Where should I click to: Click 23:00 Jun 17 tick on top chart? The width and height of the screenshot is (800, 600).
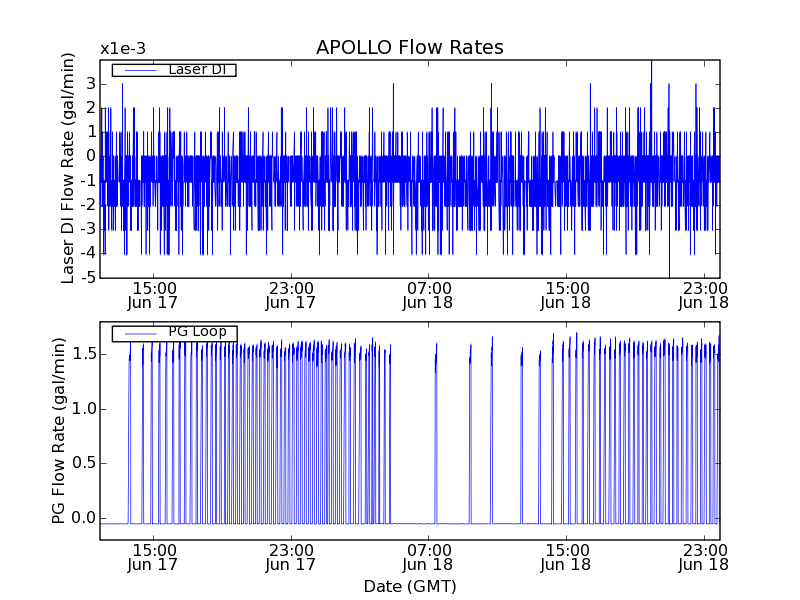click(x=291, y=294)
